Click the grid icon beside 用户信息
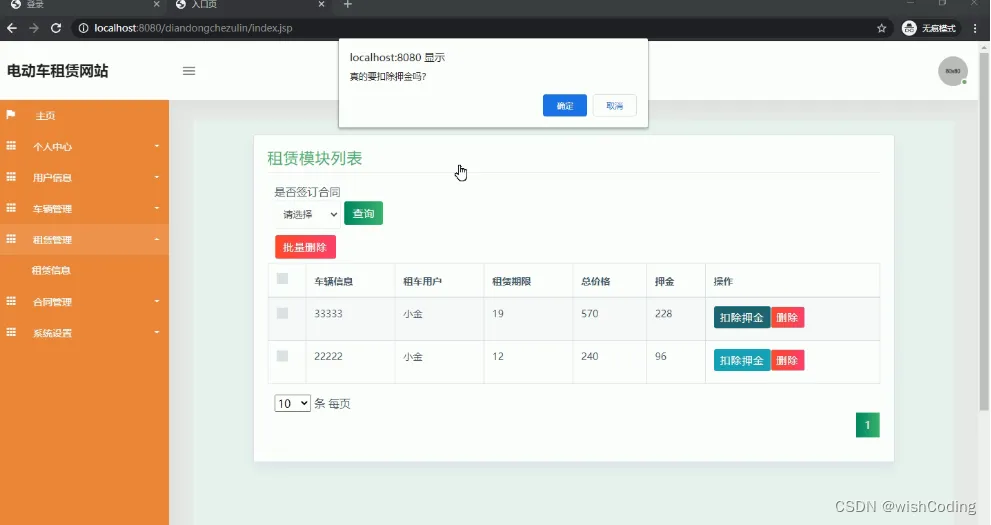This screenshot has height=525, width=991. (11, 177)
